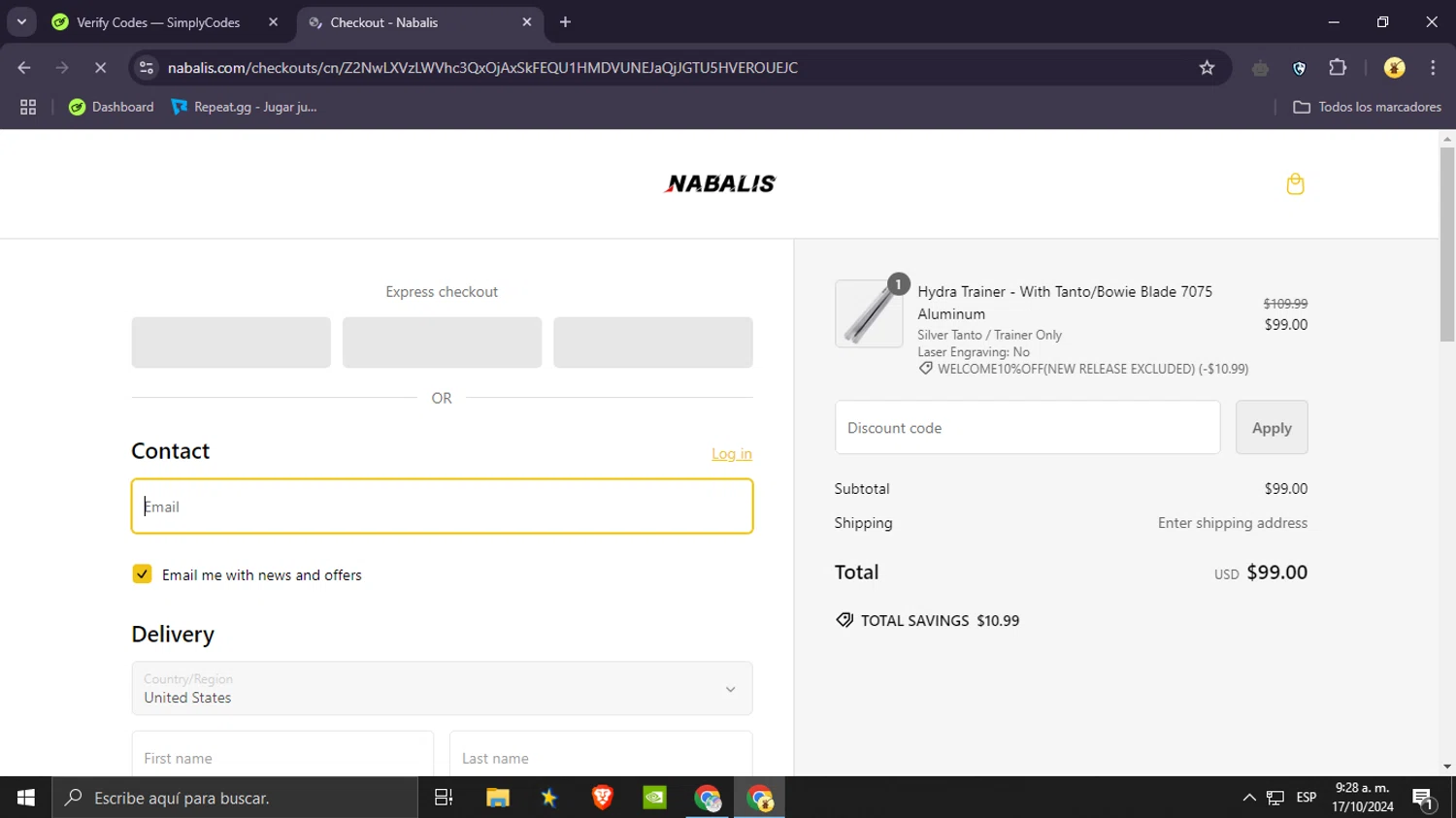Click the Discount code field
Screen dimensions: 1456x818
tap(1027, 427)
